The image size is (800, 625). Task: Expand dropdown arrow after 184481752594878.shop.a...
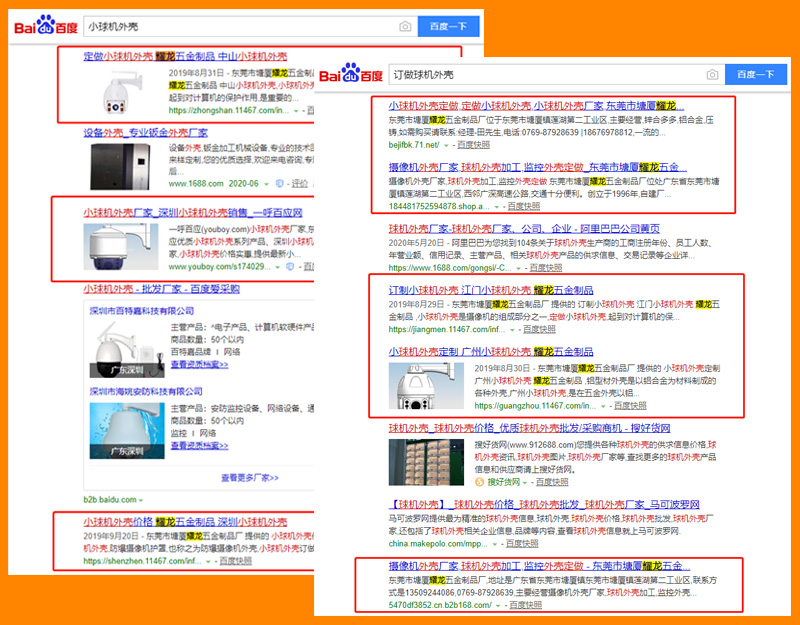click(496, 207)
